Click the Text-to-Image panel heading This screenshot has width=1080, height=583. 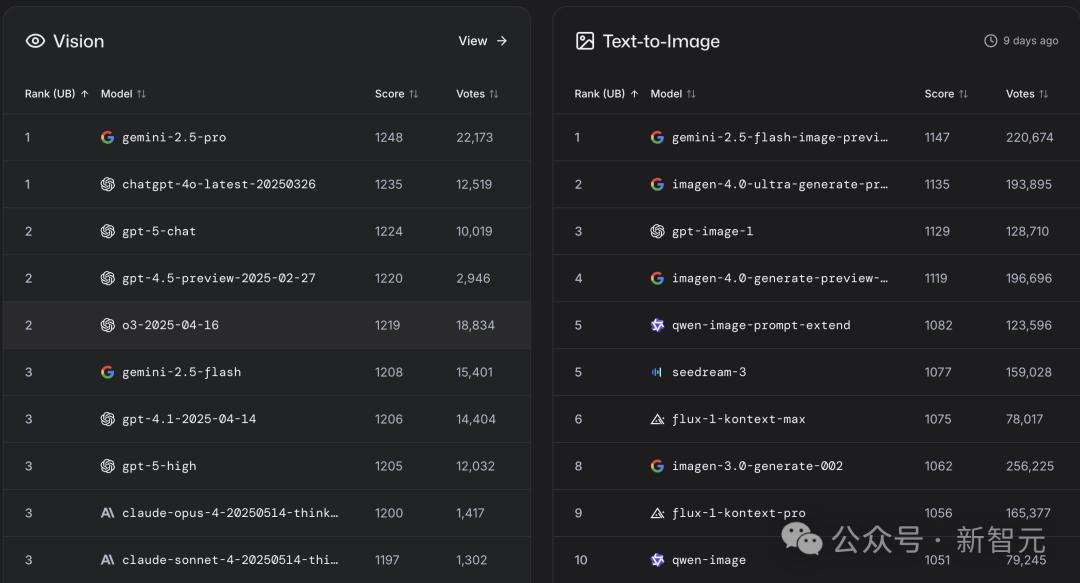coord(661,41)
